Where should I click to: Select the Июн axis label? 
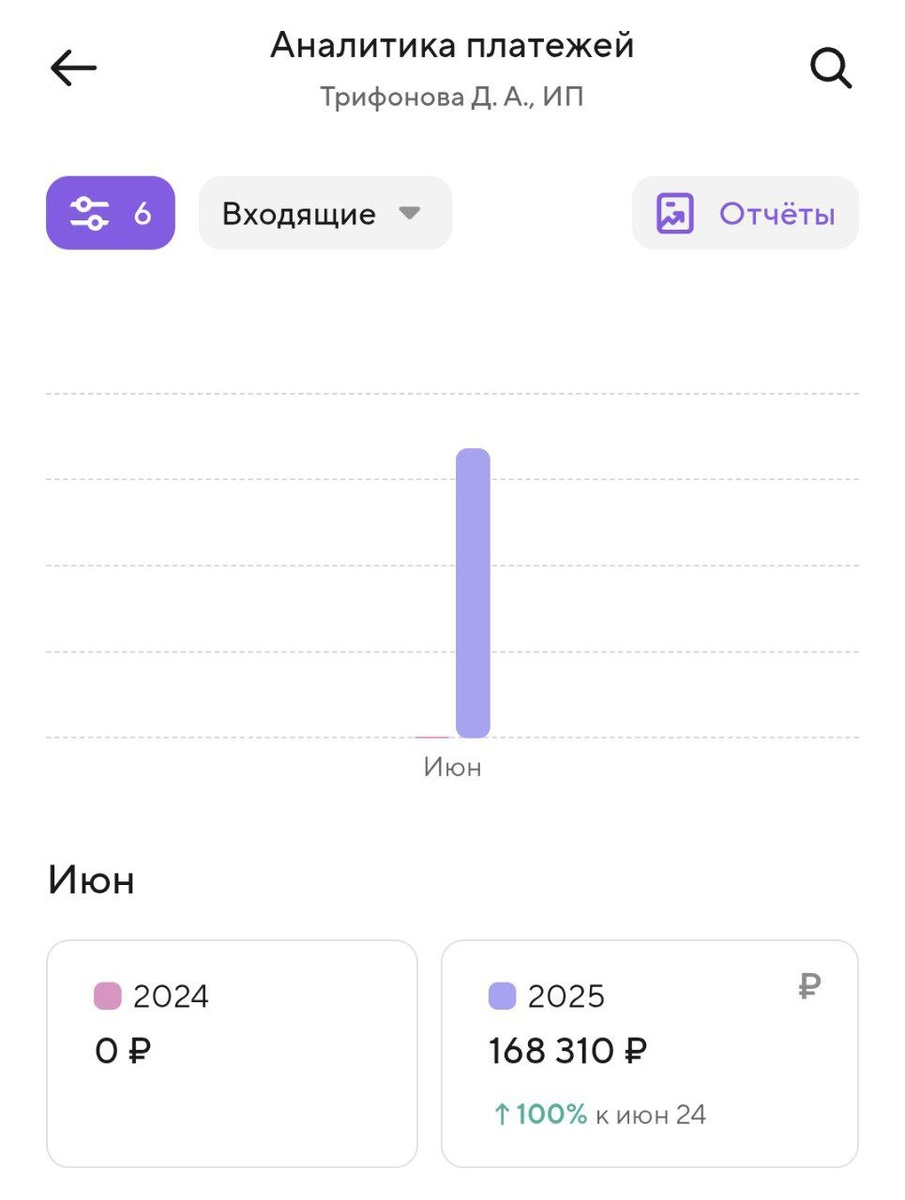(452, 767)
